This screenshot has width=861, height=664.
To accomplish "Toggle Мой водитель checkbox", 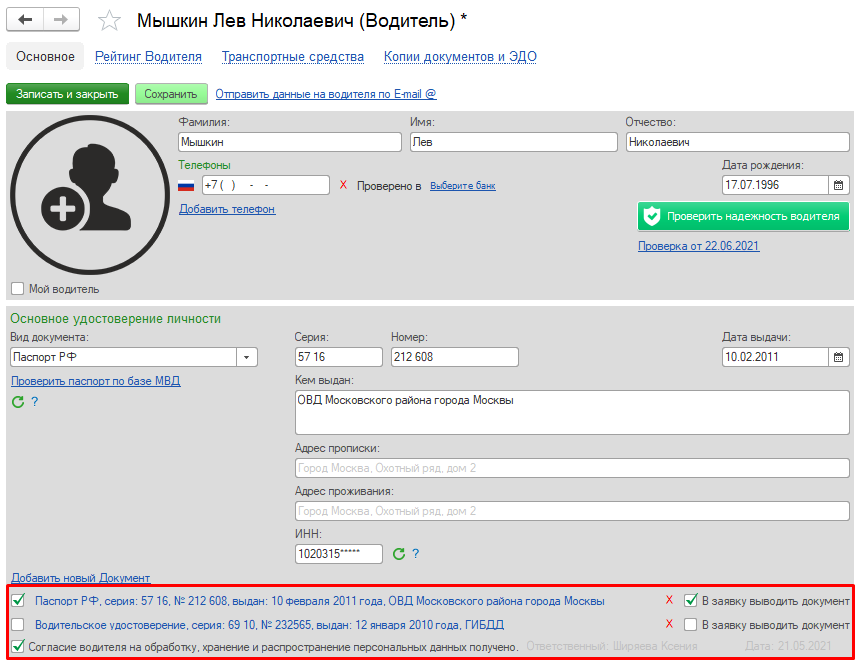I will tap(18, 289).
